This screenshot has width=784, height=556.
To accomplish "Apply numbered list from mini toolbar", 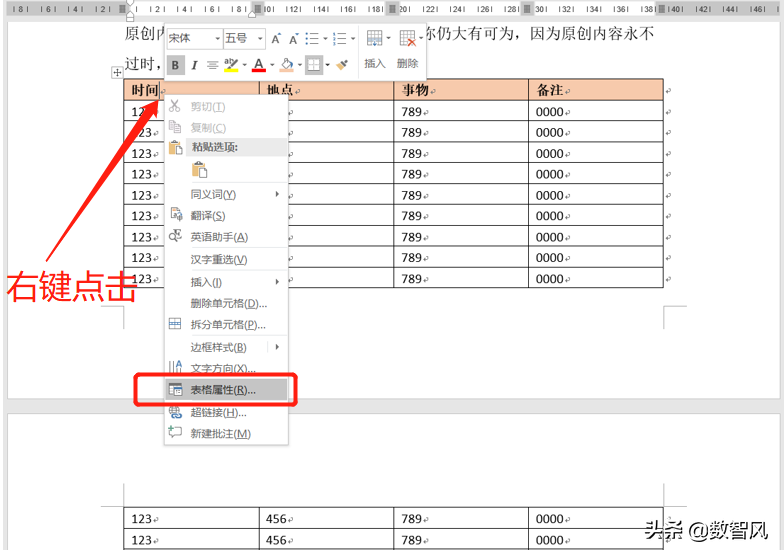I will tap(340, 38).
